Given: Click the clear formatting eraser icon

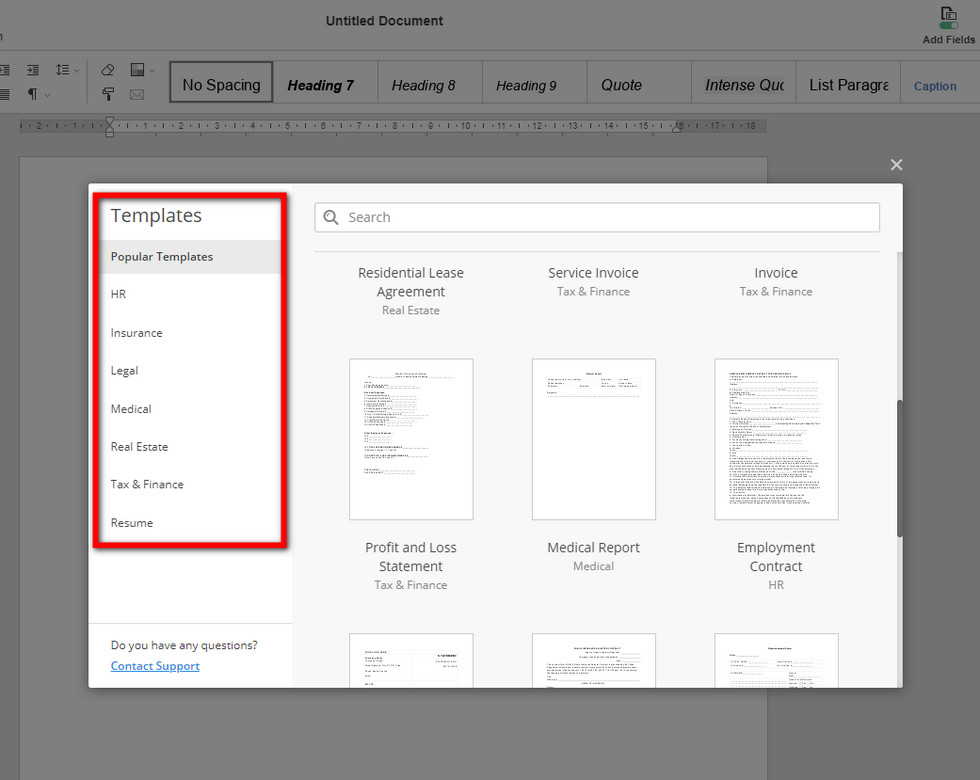Looking at the screenshot, I should (x=108, y=70).
